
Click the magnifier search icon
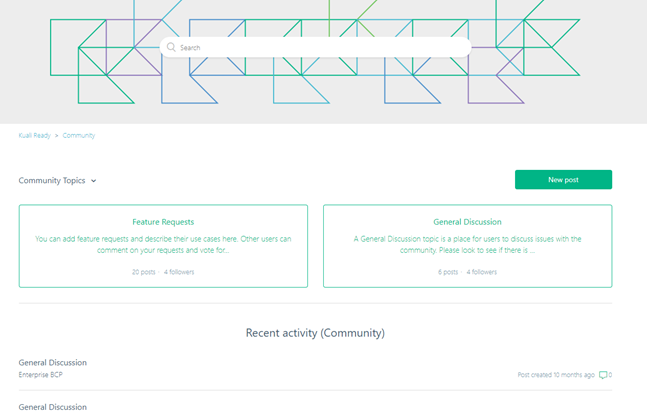(171, 47)
